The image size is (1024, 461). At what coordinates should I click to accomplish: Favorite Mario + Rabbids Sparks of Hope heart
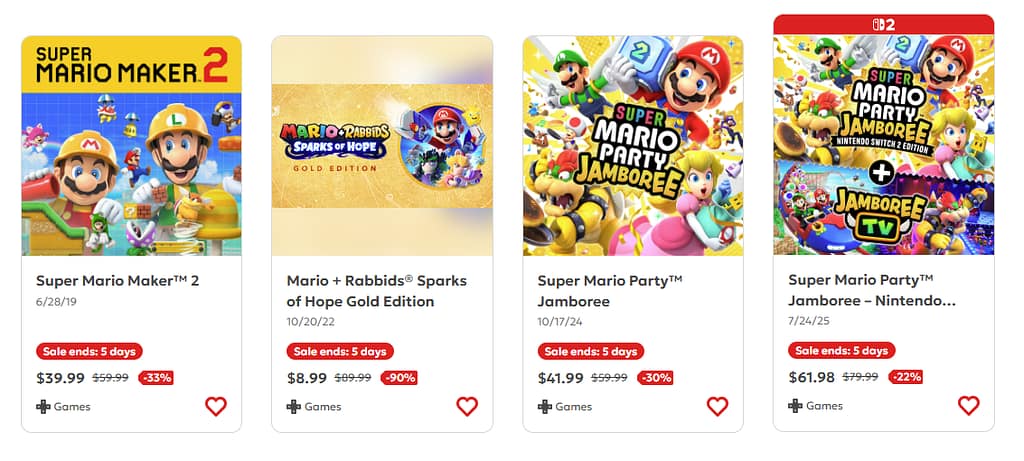click(467, 406)
